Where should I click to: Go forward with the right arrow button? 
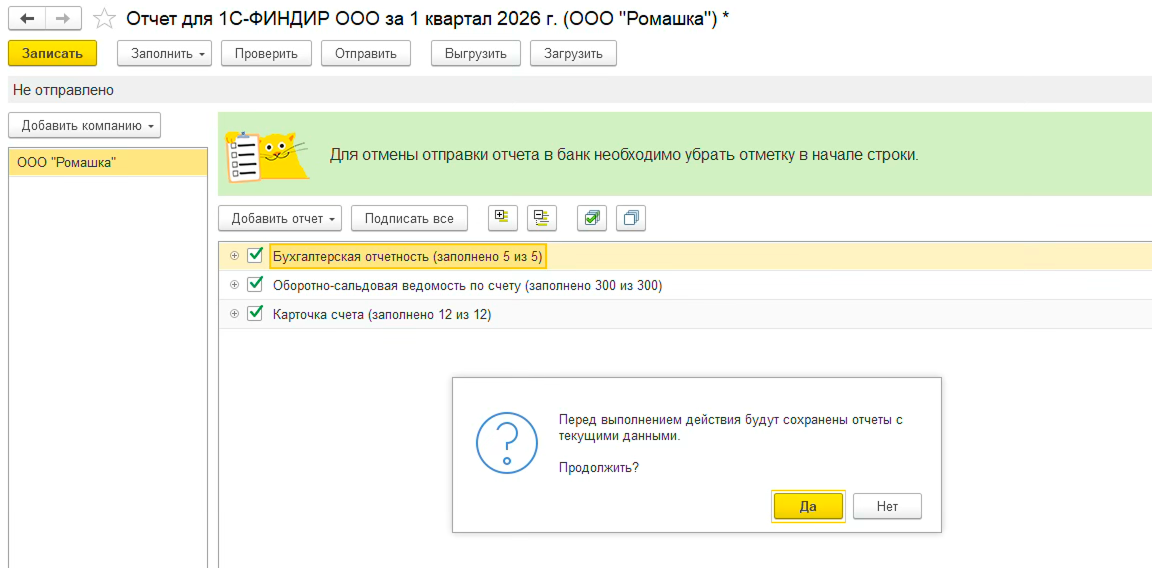click(64, 18)
